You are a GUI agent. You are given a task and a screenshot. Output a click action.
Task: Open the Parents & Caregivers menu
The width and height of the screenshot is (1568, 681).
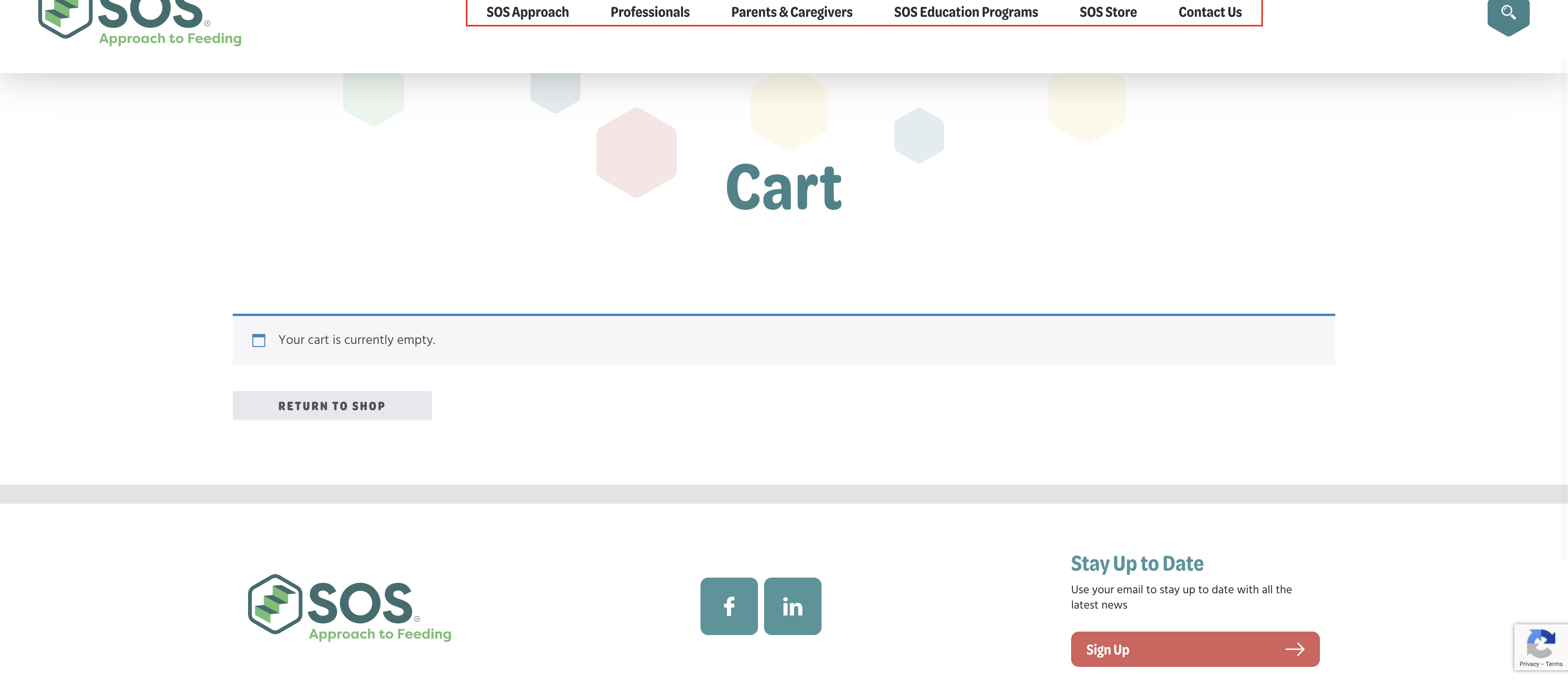click(x=791, y=12)
